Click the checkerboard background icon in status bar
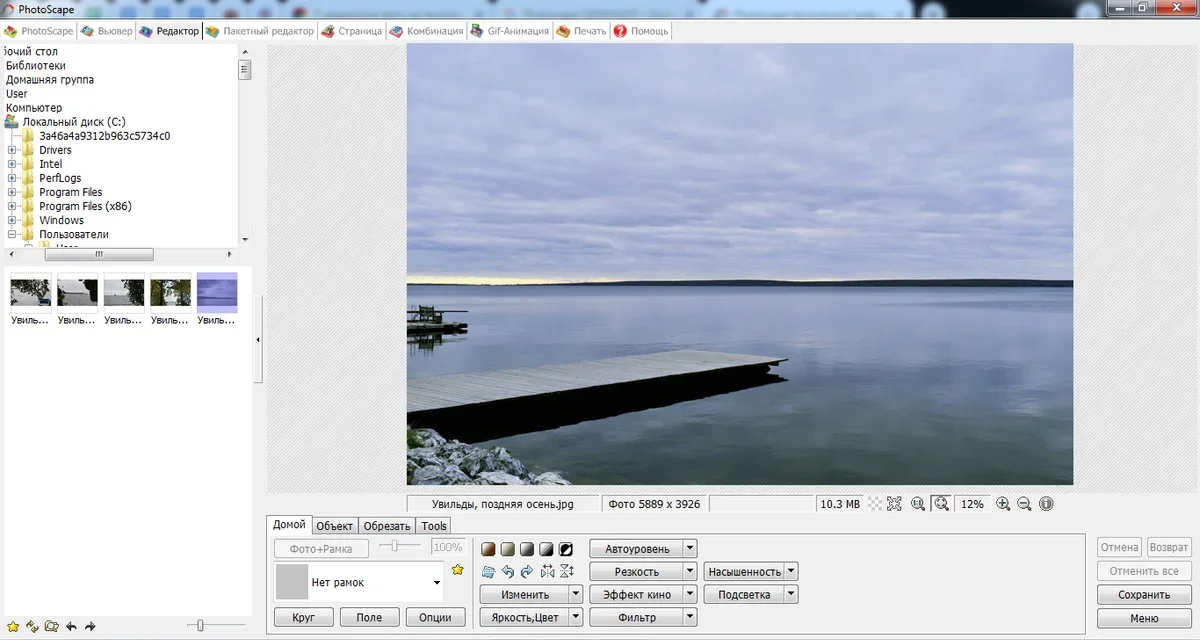Viewport: 1200px width, 640px height. coord(875,504)
